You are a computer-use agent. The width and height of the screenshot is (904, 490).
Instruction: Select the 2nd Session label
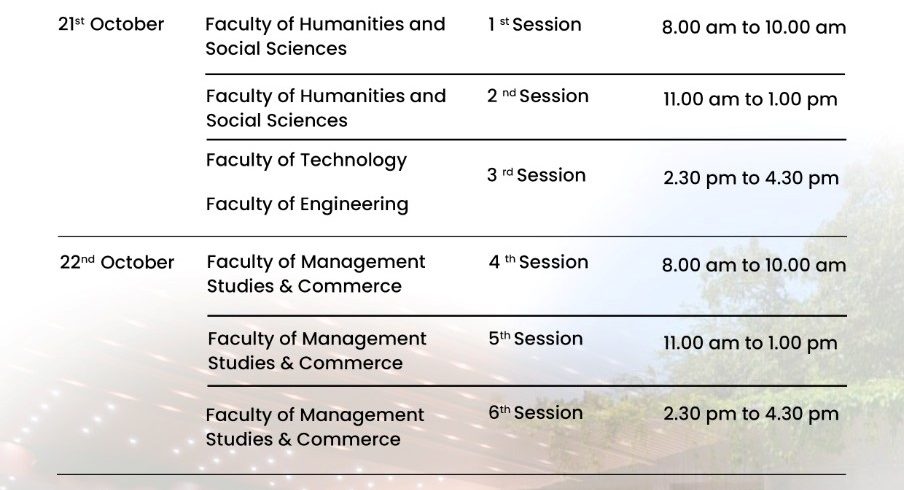point(538,96)
